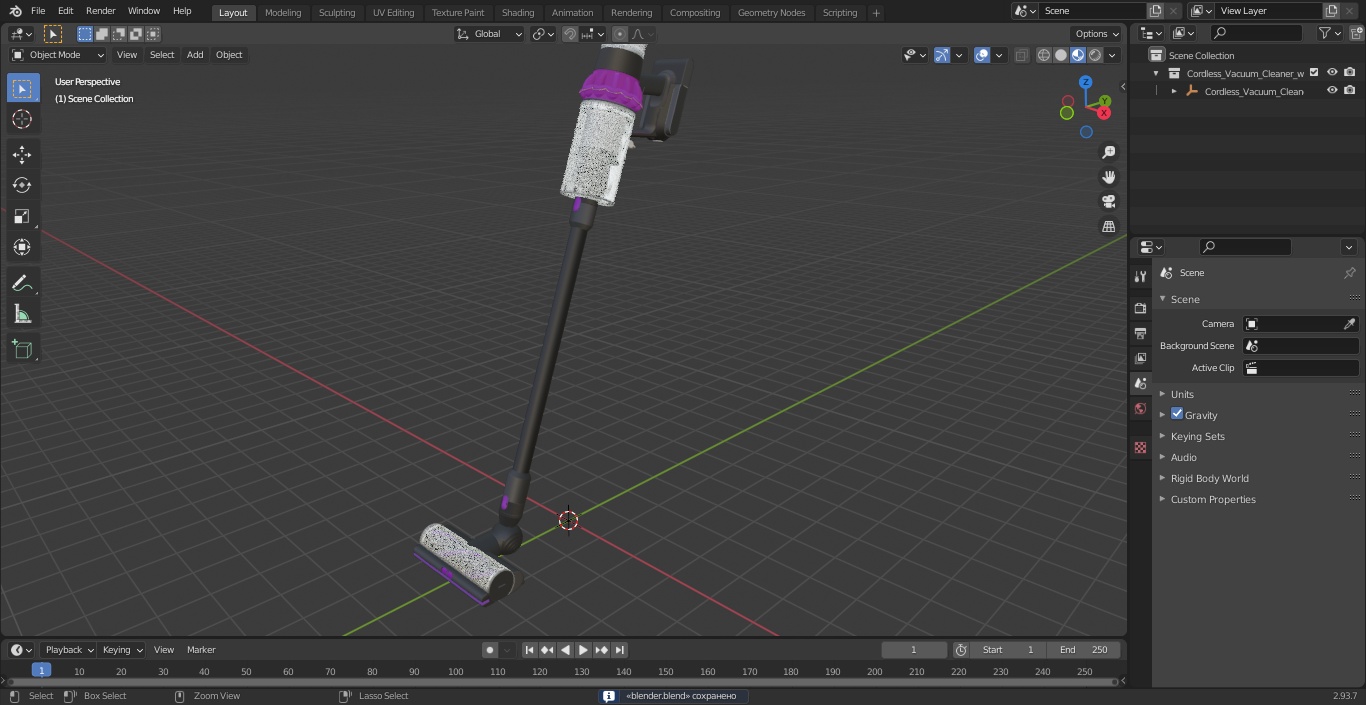
Task: Toggle X-ray mode in the viewport header
Action: [x=1021, y=55]
